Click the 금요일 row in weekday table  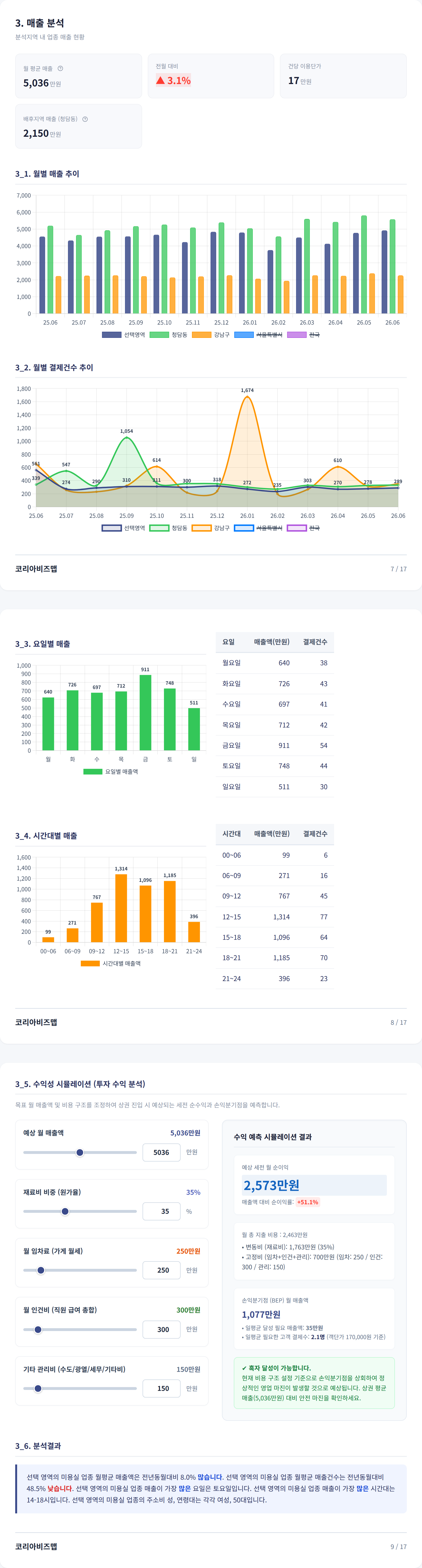click(275, 745)
